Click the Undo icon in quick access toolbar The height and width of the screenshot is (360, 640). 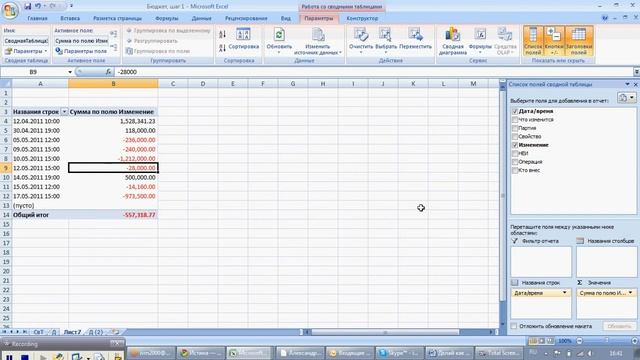38,6
